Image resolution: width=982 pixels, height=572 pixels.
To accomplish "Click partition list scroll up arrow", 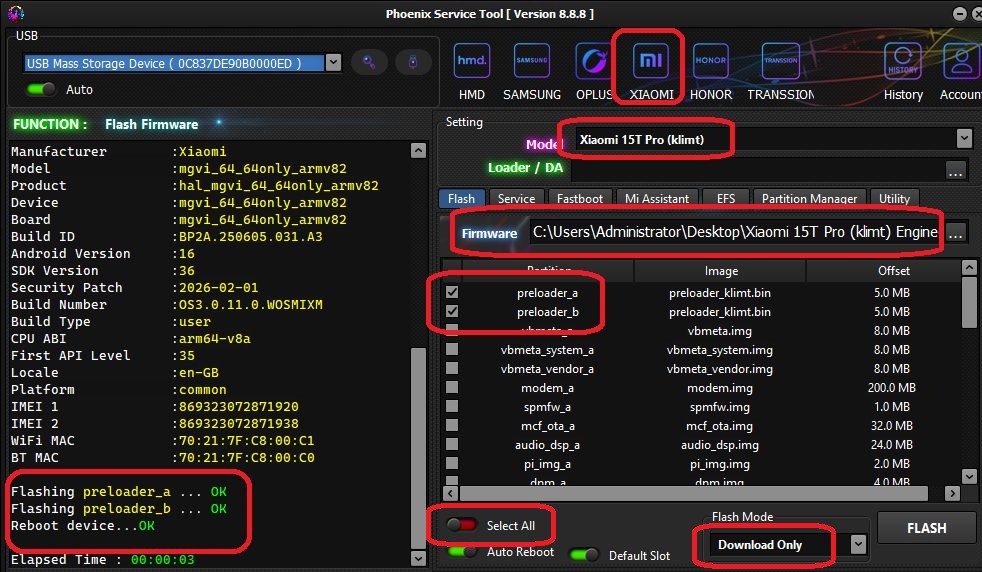I will tap(969, 268).
